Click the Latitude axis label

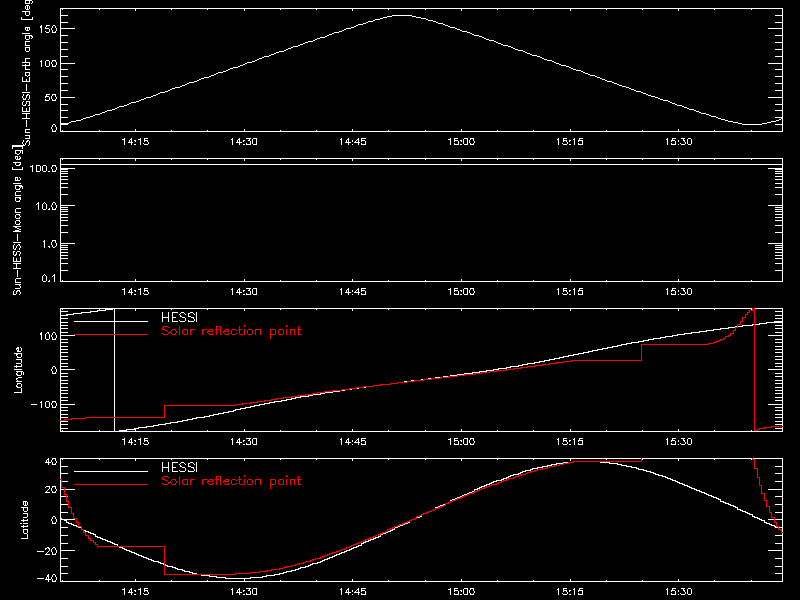[24, 520]
